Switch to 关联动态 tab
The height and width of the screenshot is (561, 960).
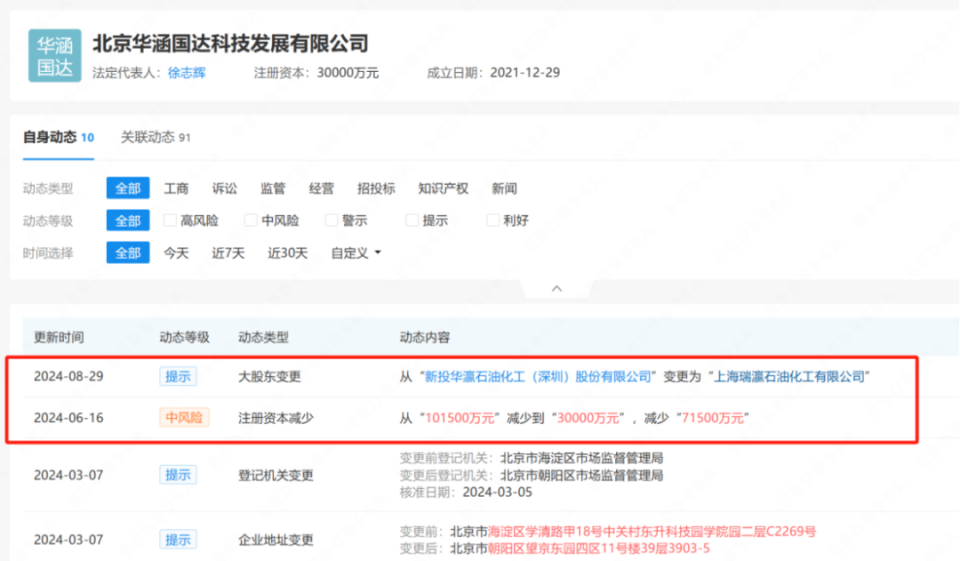pyautogui.click(x=156, y=137)
